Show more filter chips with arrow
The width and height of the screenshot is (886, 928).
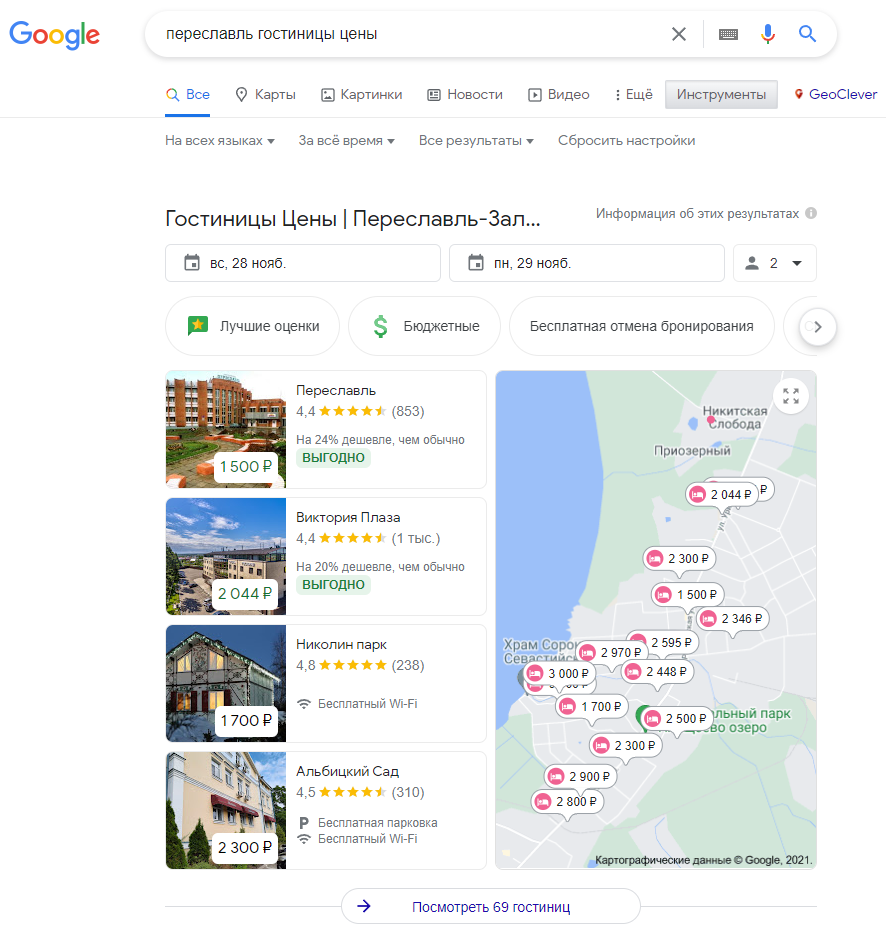(x=817, y=327)
